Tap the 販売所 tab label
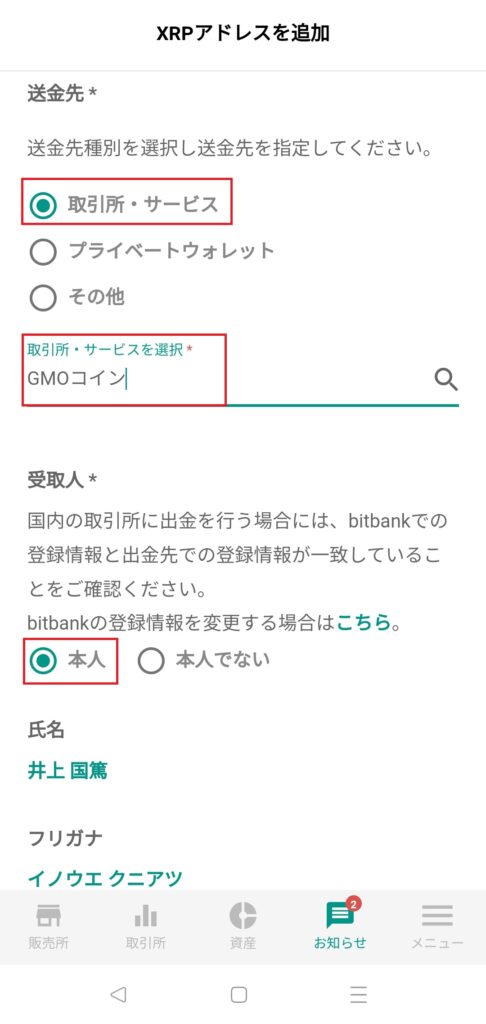The image size is (486, 1024). [x=48, y=943]
